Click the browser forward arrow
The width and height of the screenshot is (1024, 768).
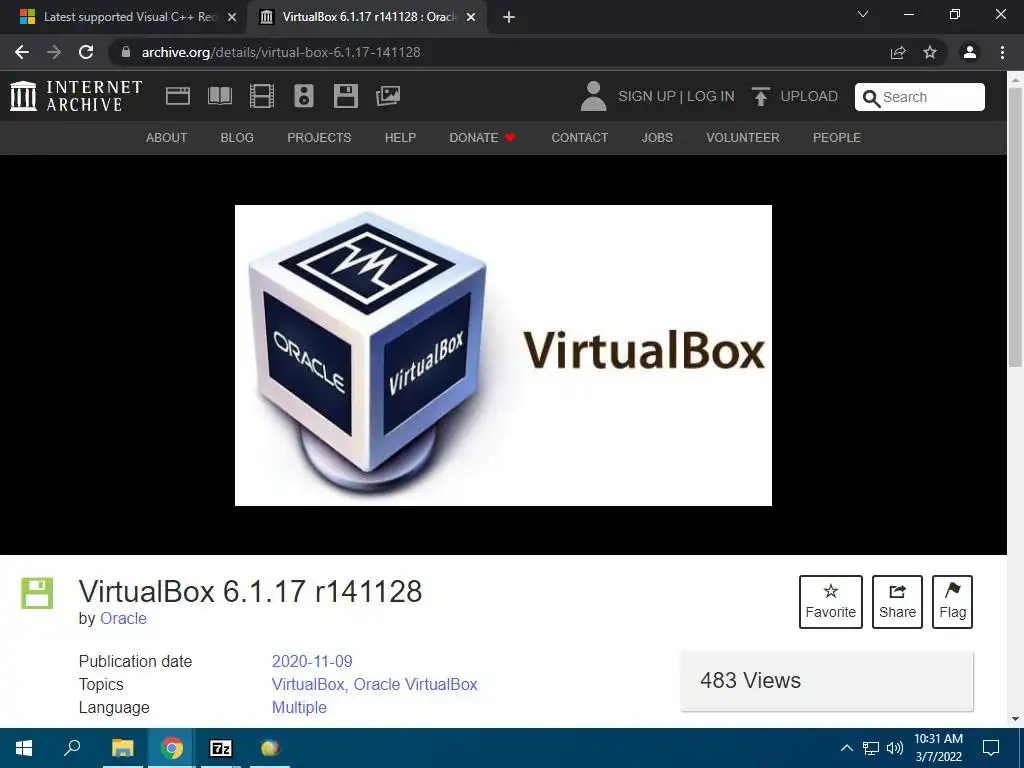(x=54, y=52)
